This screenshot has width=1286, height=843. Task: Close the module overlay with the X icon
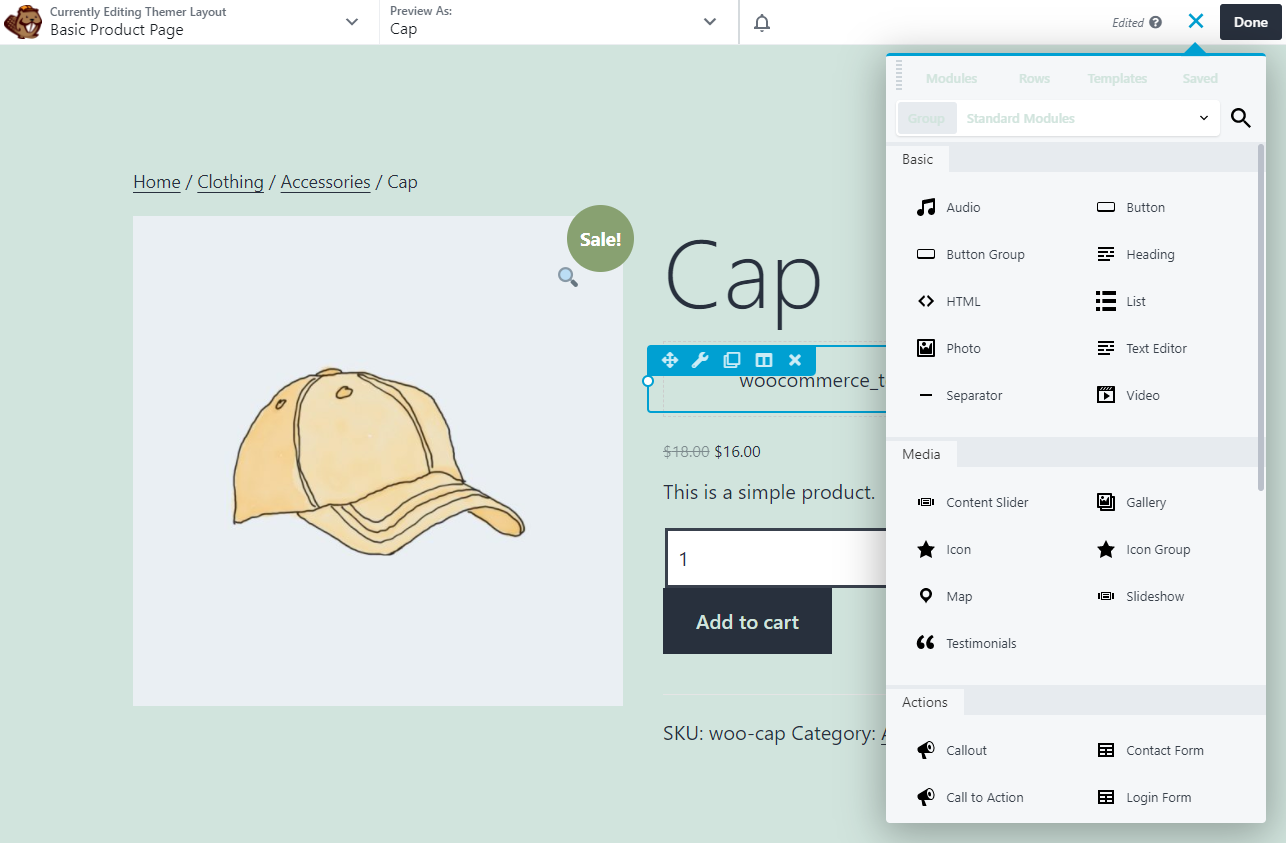(x=794, y=359)
